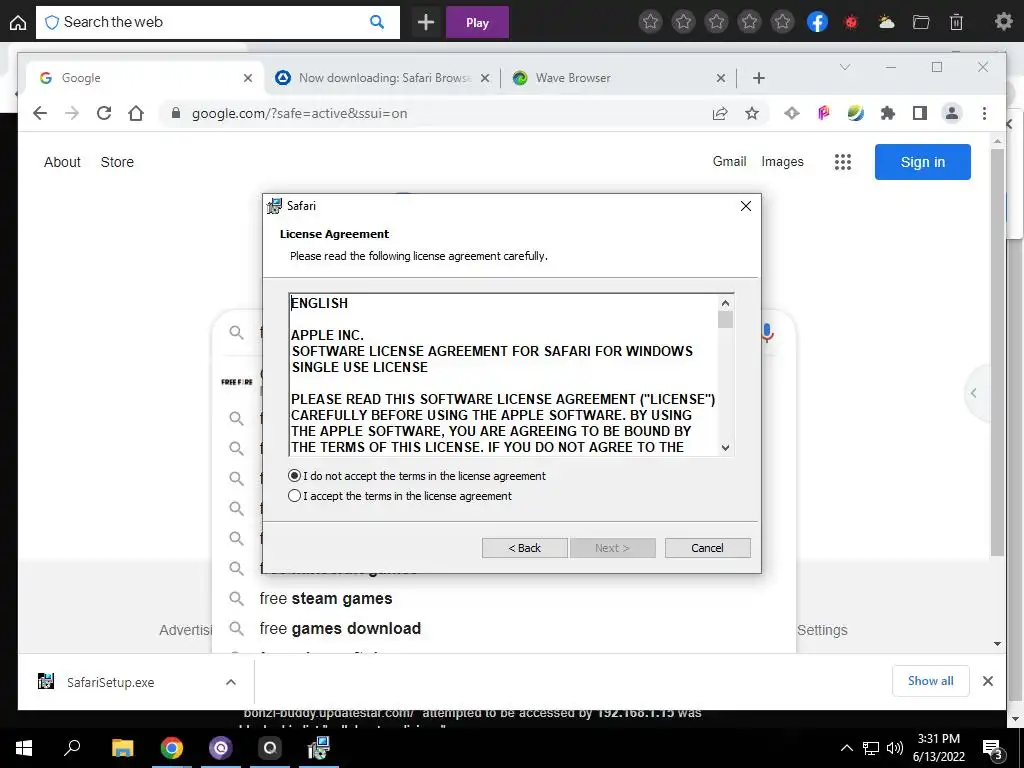The image size is (1024, 768).
Task: Click the Google voice search microphone
Action: [x=769, y=332]
